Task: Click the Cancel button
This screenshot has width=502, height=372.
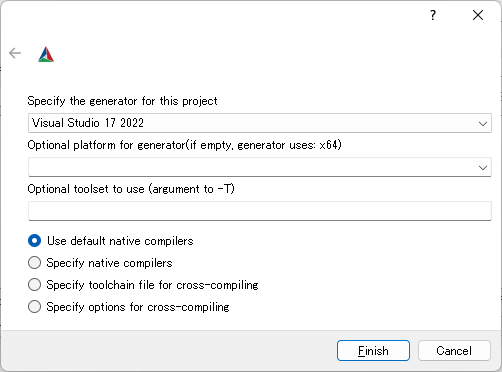Action: (x=454, y=351)
